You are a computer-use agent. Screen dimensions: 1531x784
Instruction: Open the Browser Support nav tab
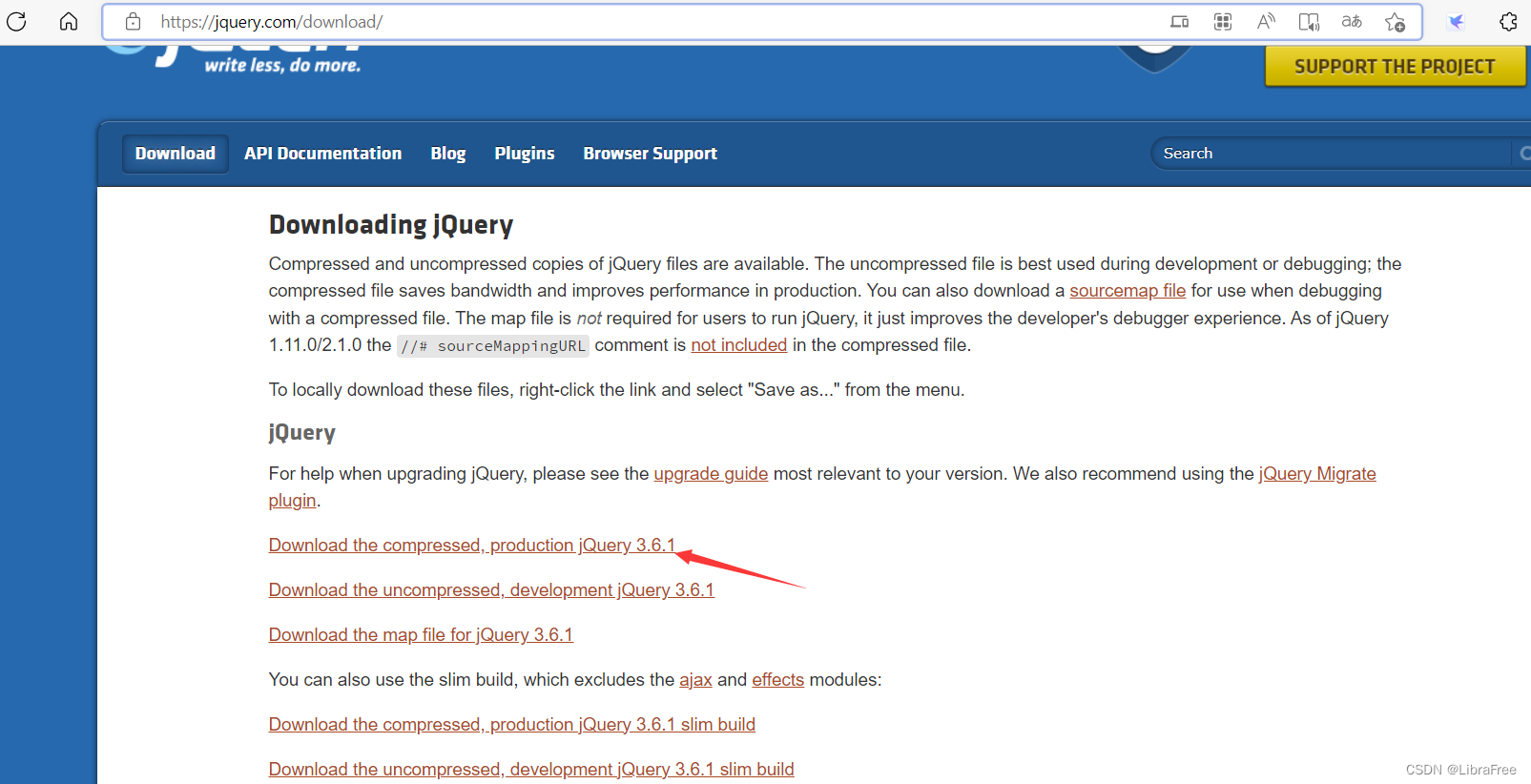[x=651, y=154]
